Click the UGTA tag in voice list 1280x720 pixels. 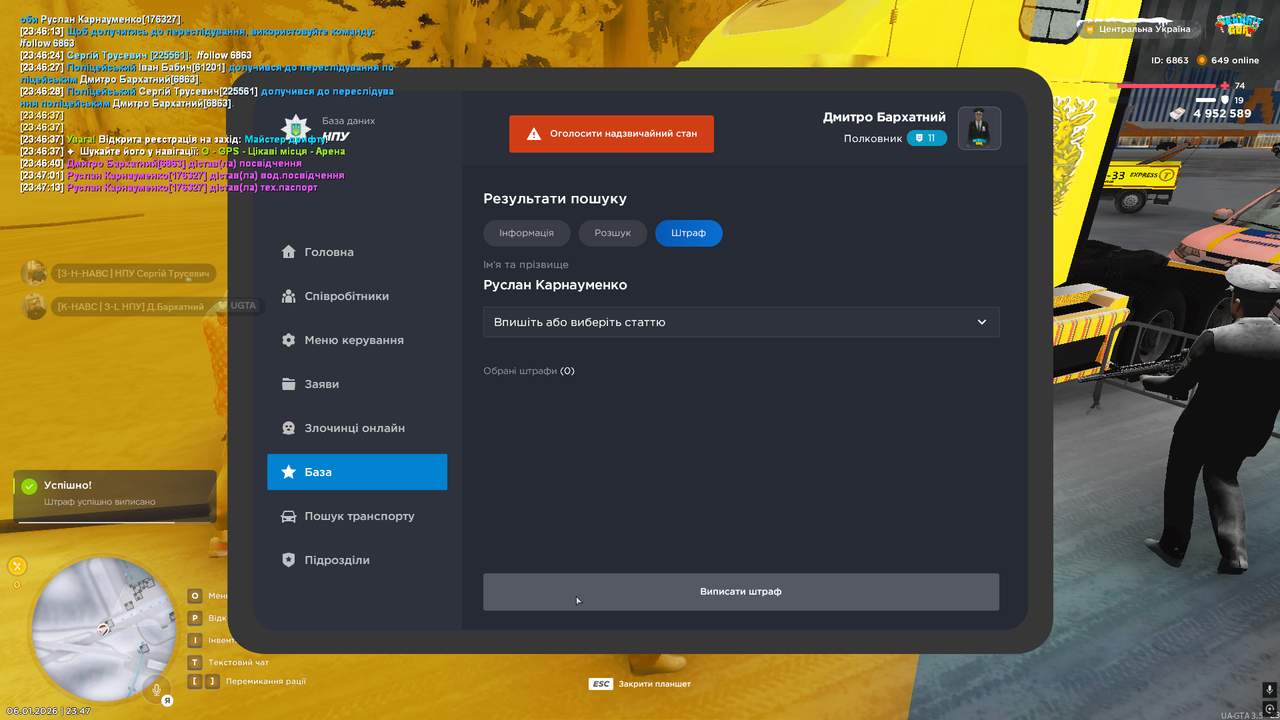[x=243, y=306]
